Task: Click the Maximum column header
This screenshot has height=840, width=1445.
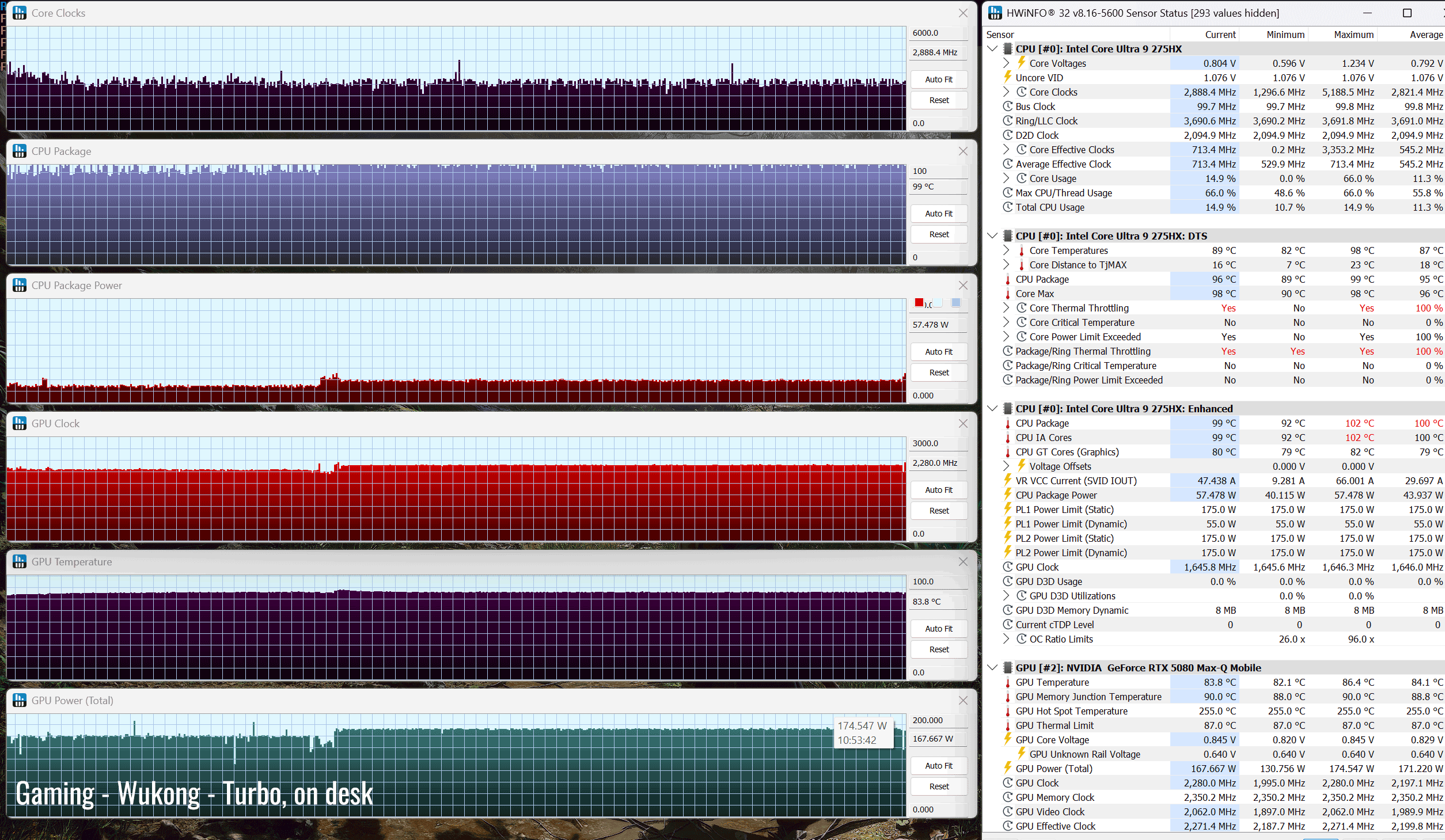Action: click(x=1342, y=35)
